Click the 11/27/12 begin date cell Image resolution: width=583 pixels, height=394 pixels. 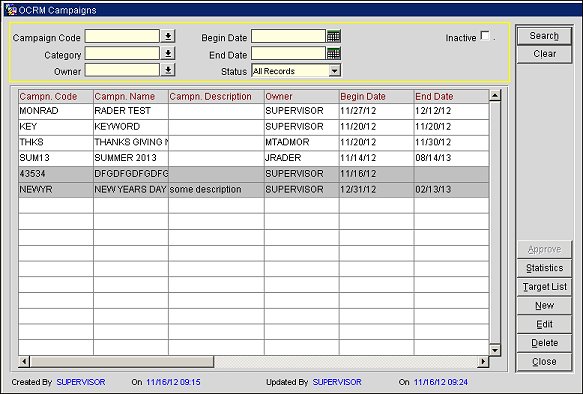pyautogui.click(x=377, y=111)
